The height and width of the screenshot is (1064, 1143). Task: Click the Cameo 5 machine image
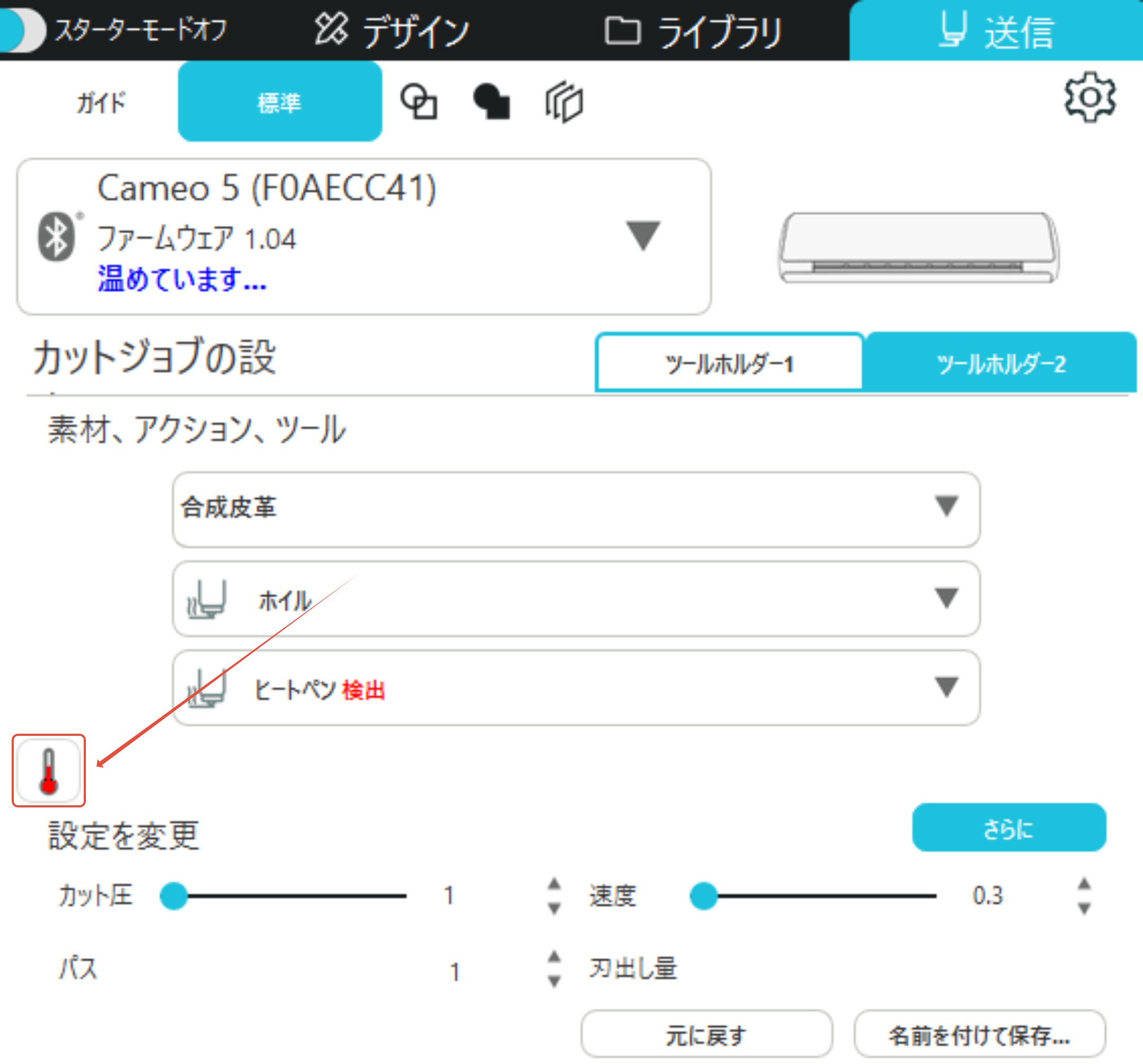point(918,247)
